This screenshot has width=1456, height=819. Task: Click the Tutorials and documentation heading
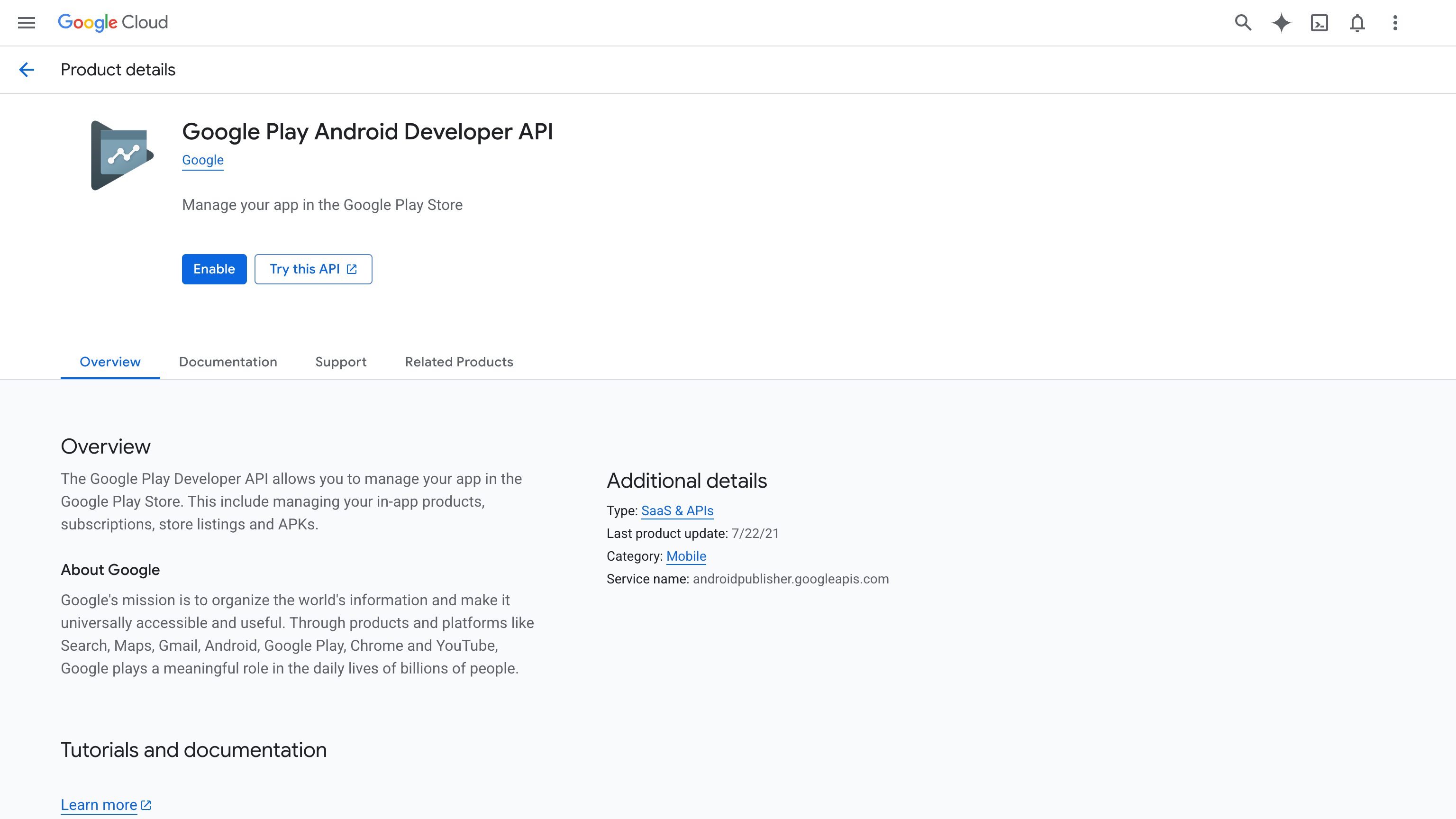(x=193, y=750)
